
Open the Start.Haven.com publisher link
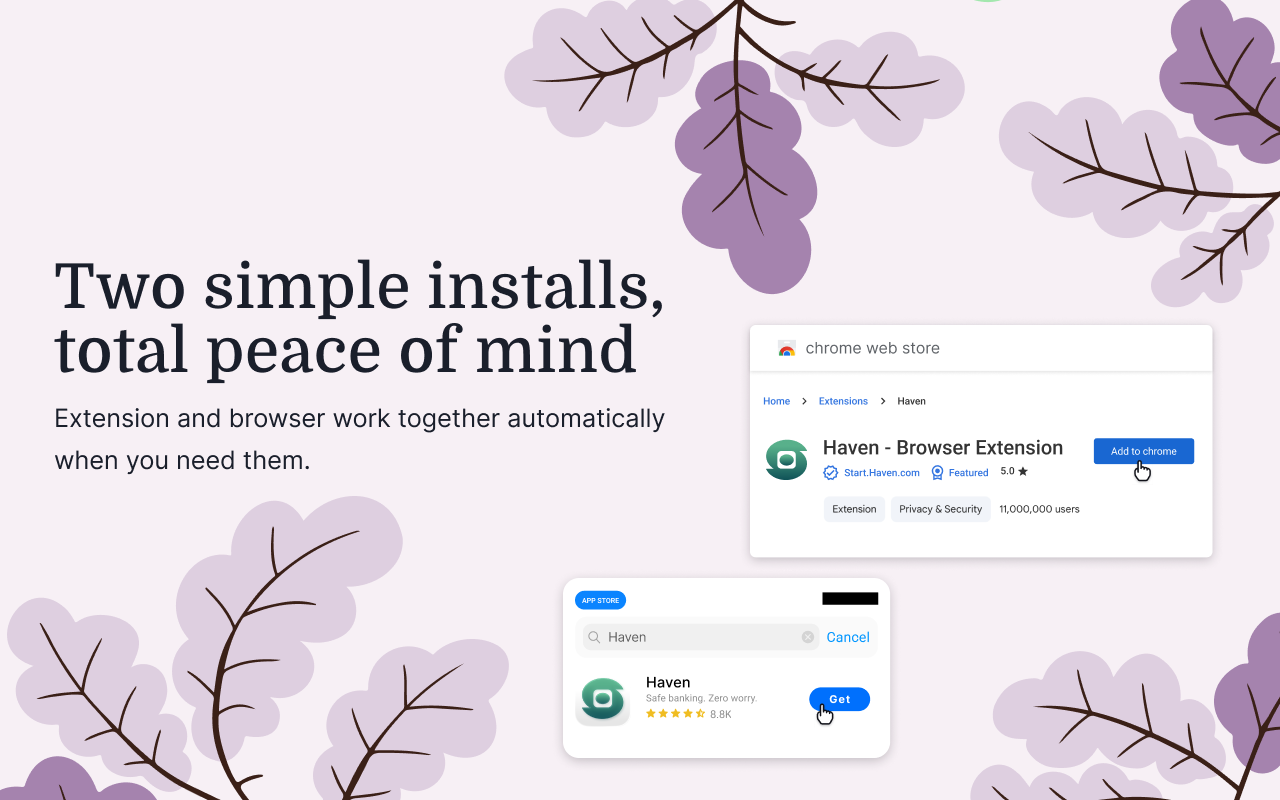point(881,472)
